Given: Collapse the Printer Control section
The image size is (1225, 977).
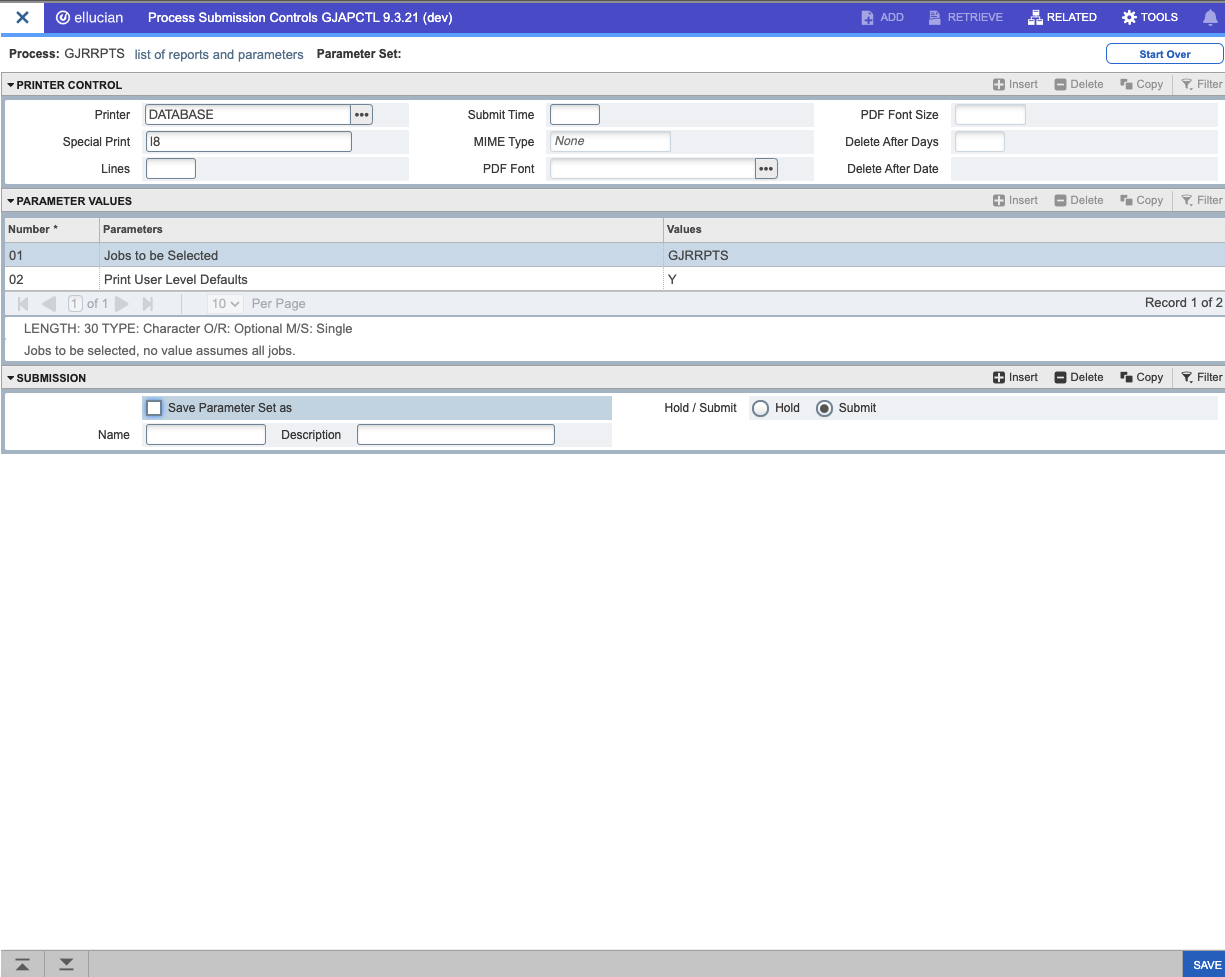Looking at the screenshot, I should click(11, 86).
